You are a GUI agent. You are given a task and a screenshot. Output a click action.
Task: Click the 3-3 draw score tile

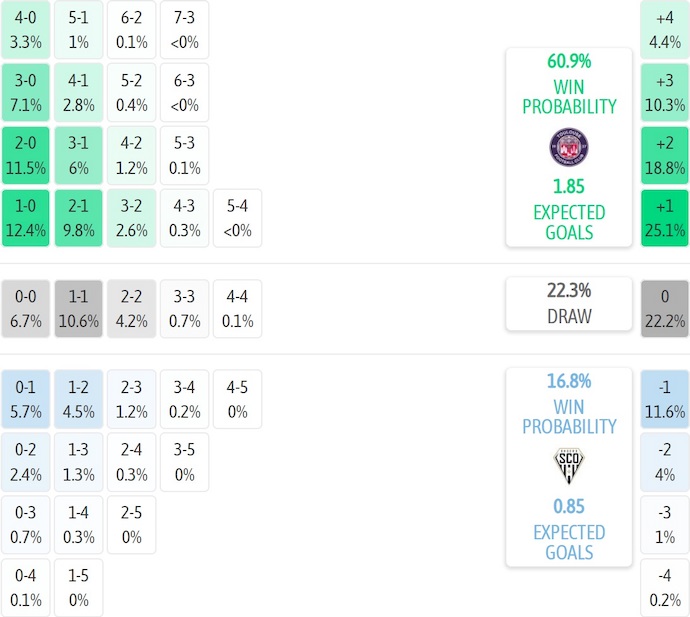click(185, 309)
